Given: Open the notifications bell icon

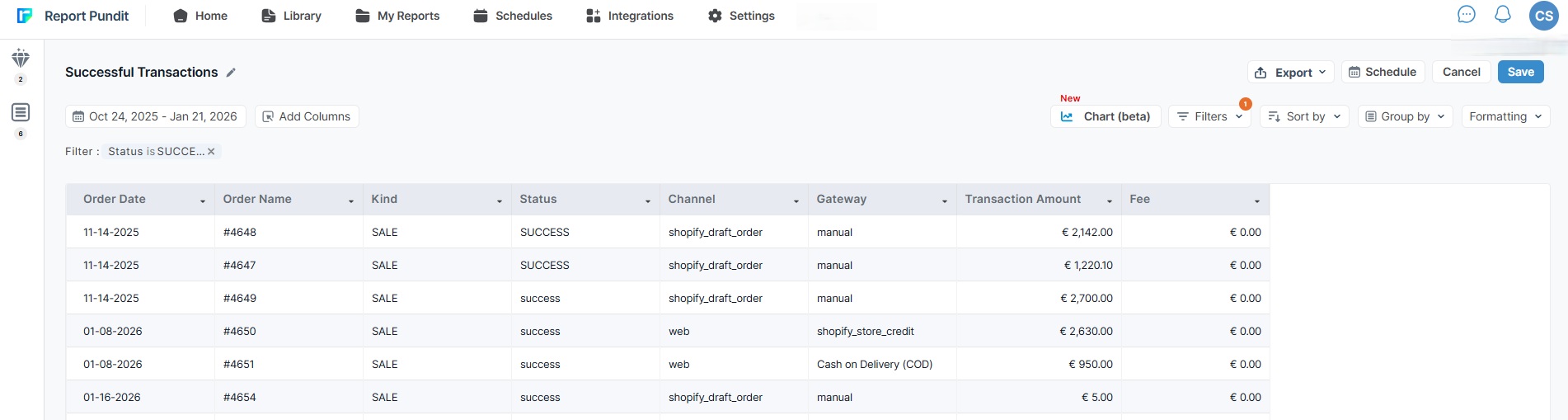Looking at the screenshot, I should [1503, 14].
